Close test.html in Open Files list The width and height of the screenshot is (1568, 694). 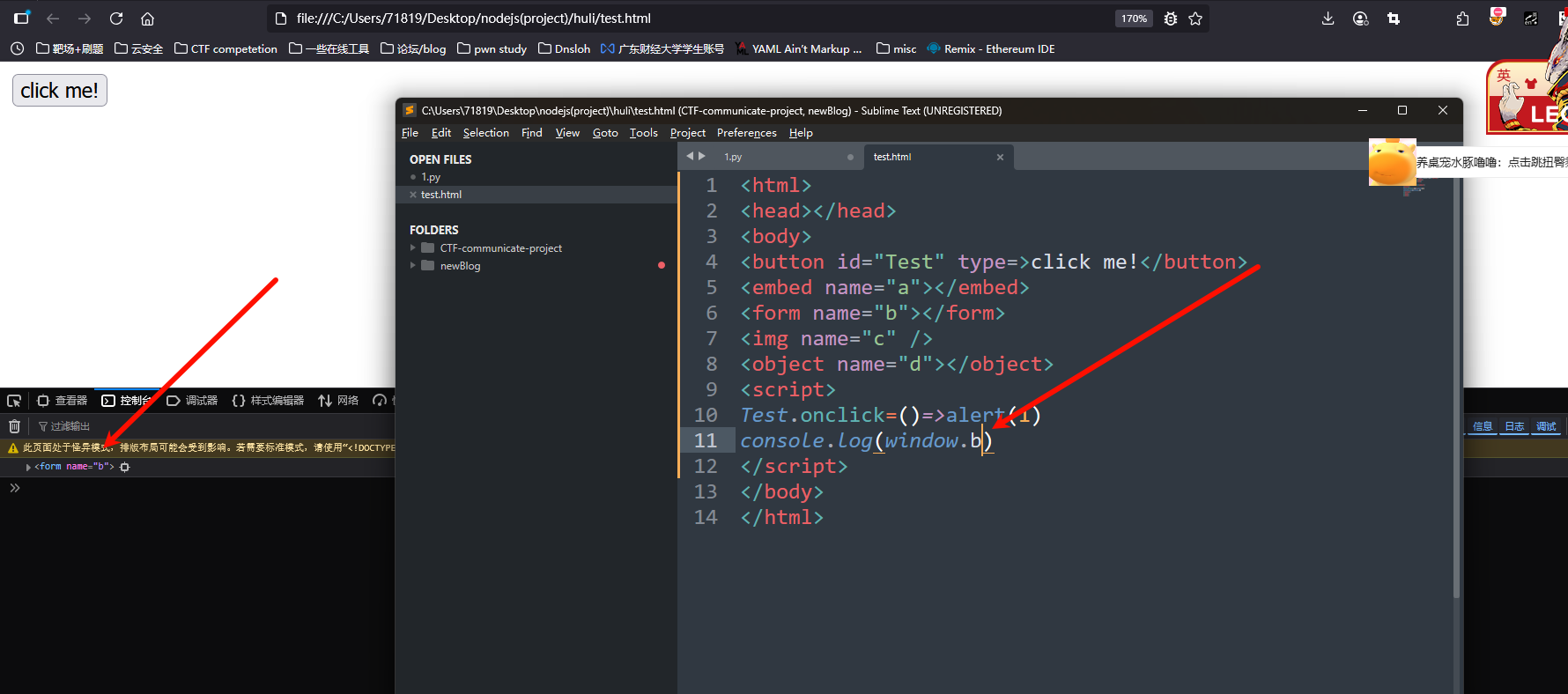coord(413,195)
